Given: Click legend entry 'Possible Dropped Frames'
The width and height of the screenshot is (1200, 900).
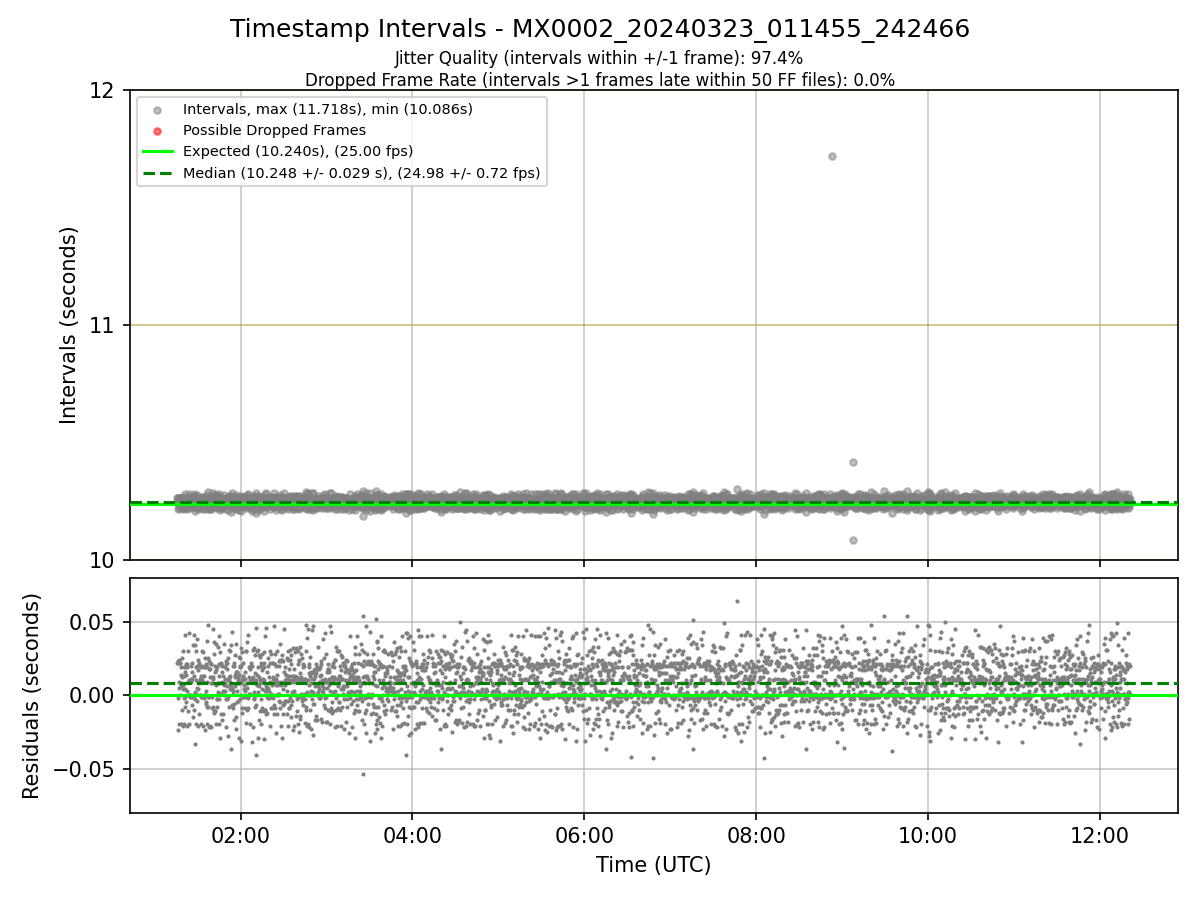Looking at the screenshot, I should [274, 130].
